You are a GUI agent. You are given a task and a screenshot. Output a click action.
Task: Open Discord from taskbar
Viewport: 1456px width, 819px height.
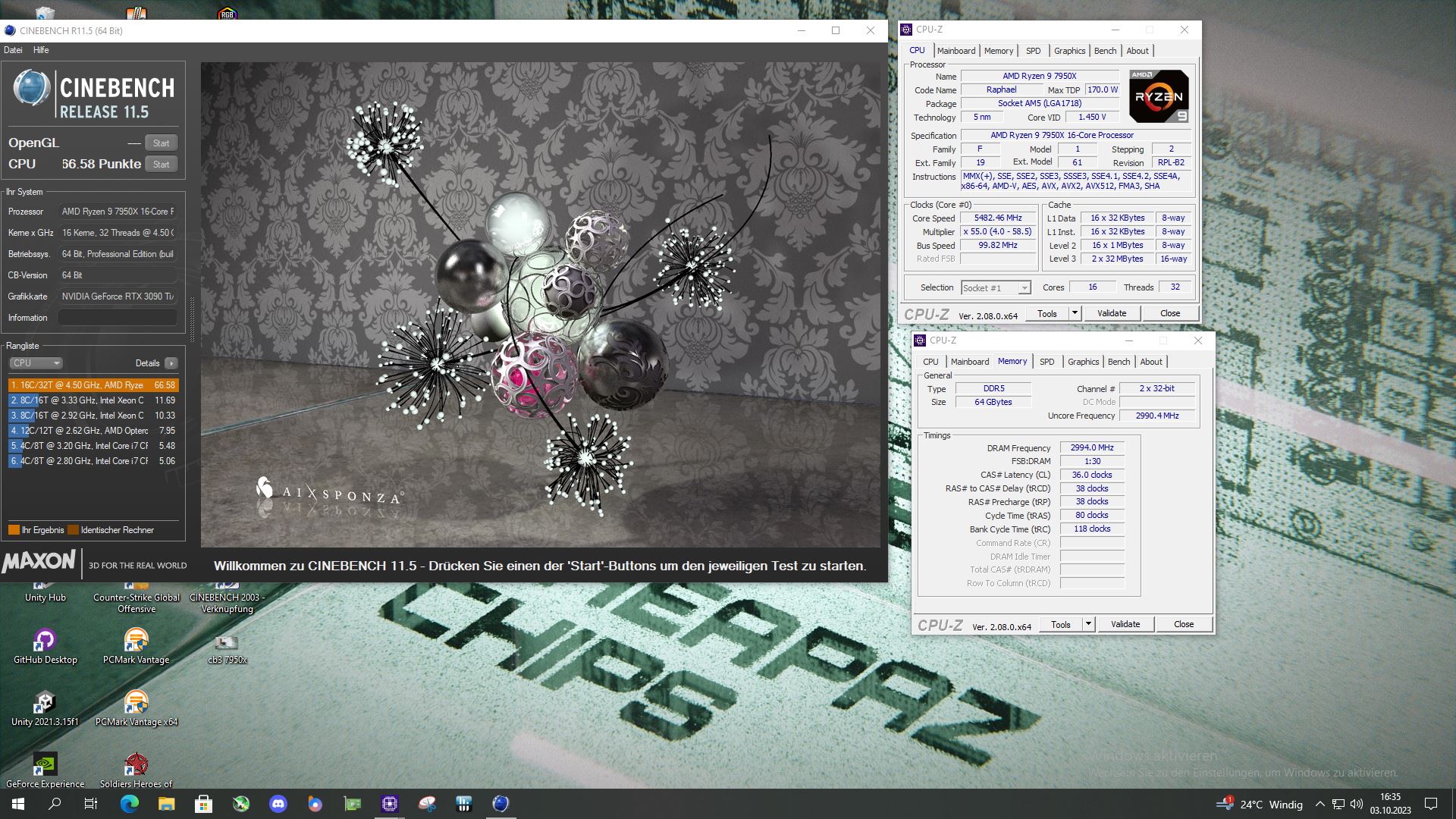click(278, 804)
